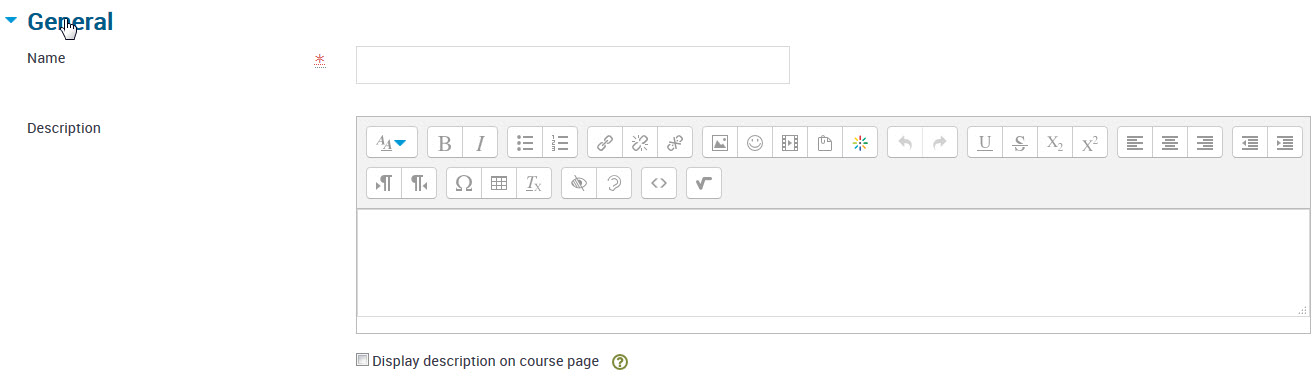
Task: Collapse the General section arrow
Action: pyautogui.click(x=12, y=20)
